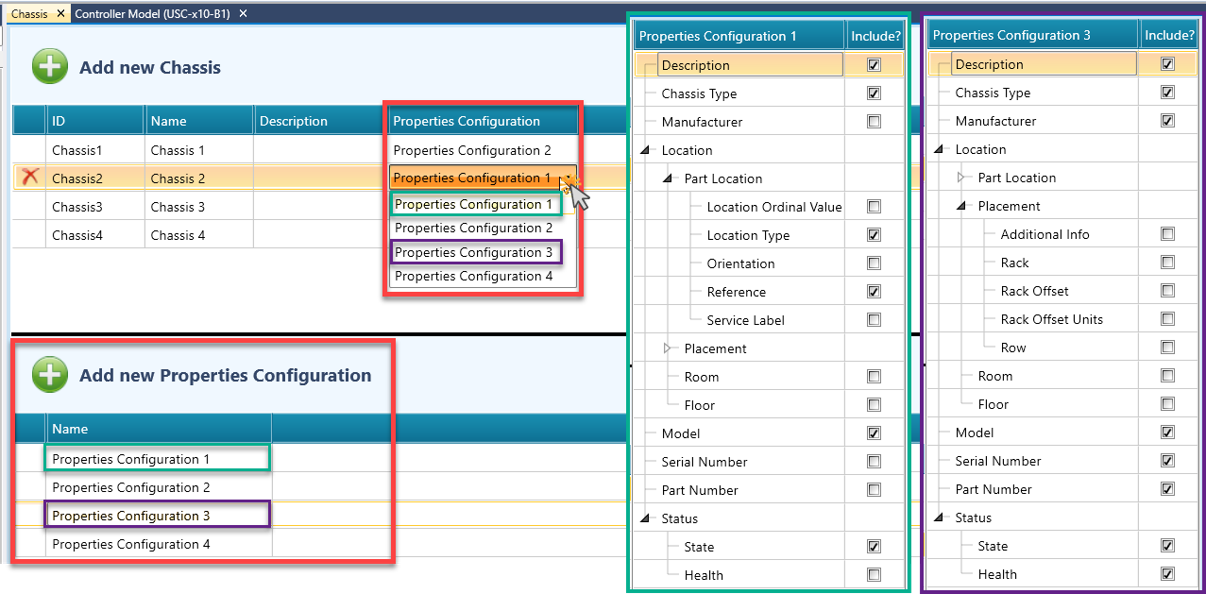
Task: Select Properties Configuration 3 from the dropdown list
Action: pyautogui.click(x=473, y=252)
